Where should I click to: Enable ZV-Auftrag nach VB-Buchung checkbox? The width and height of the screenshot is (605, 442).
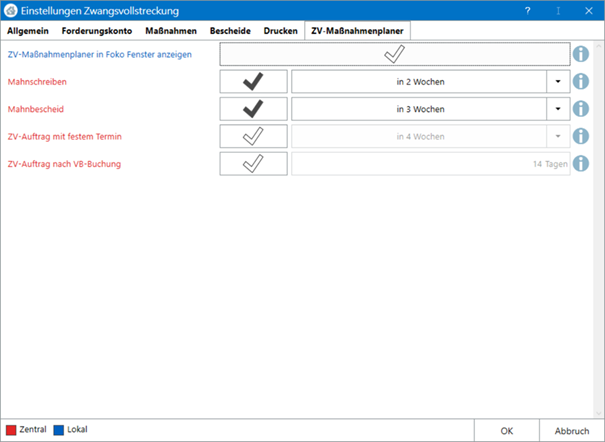click(x=253, y=163)
